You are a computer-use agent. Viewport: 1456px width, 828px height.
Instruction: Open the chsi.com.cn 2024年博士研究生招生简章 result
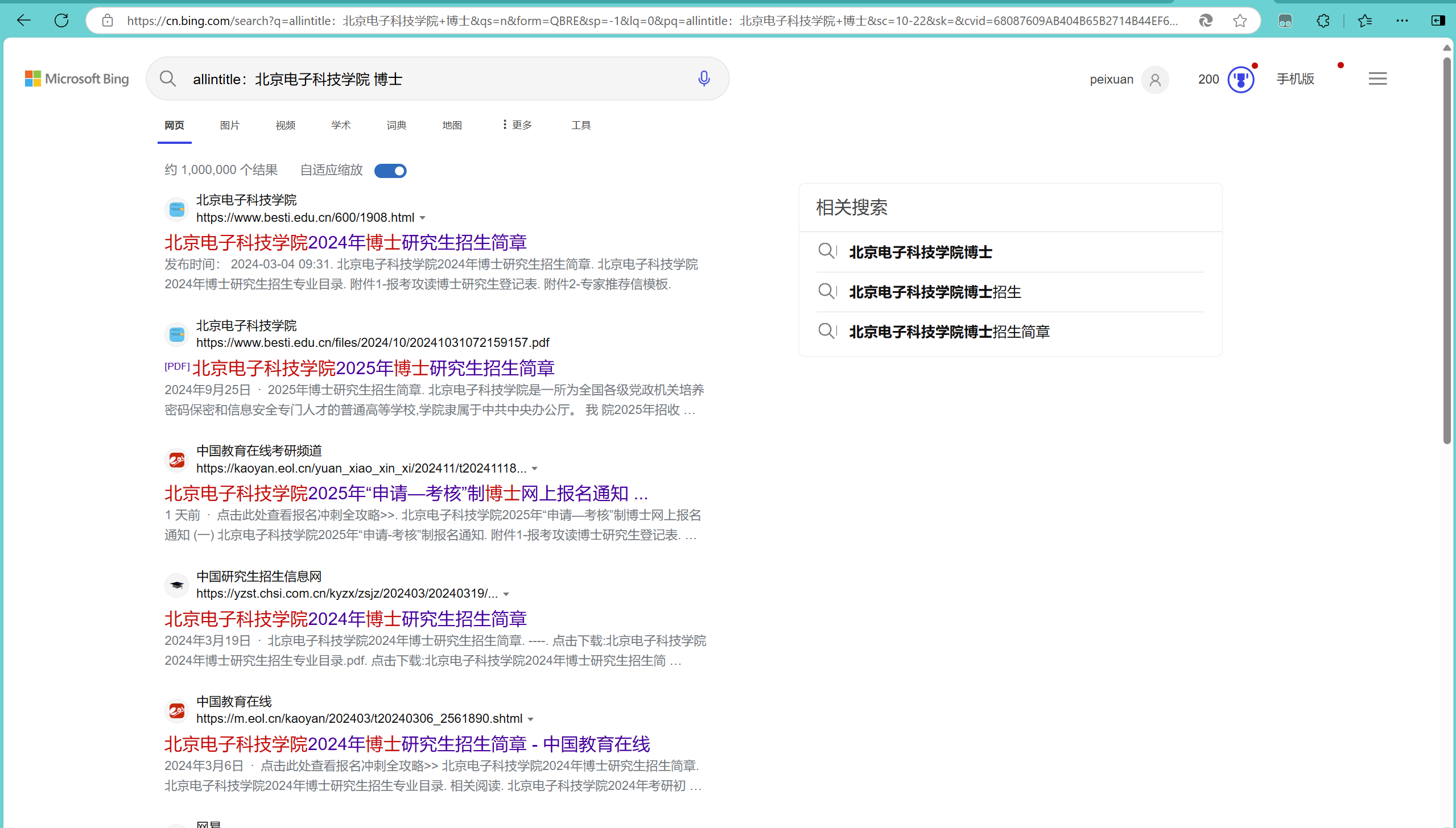(x=345, y=619)
